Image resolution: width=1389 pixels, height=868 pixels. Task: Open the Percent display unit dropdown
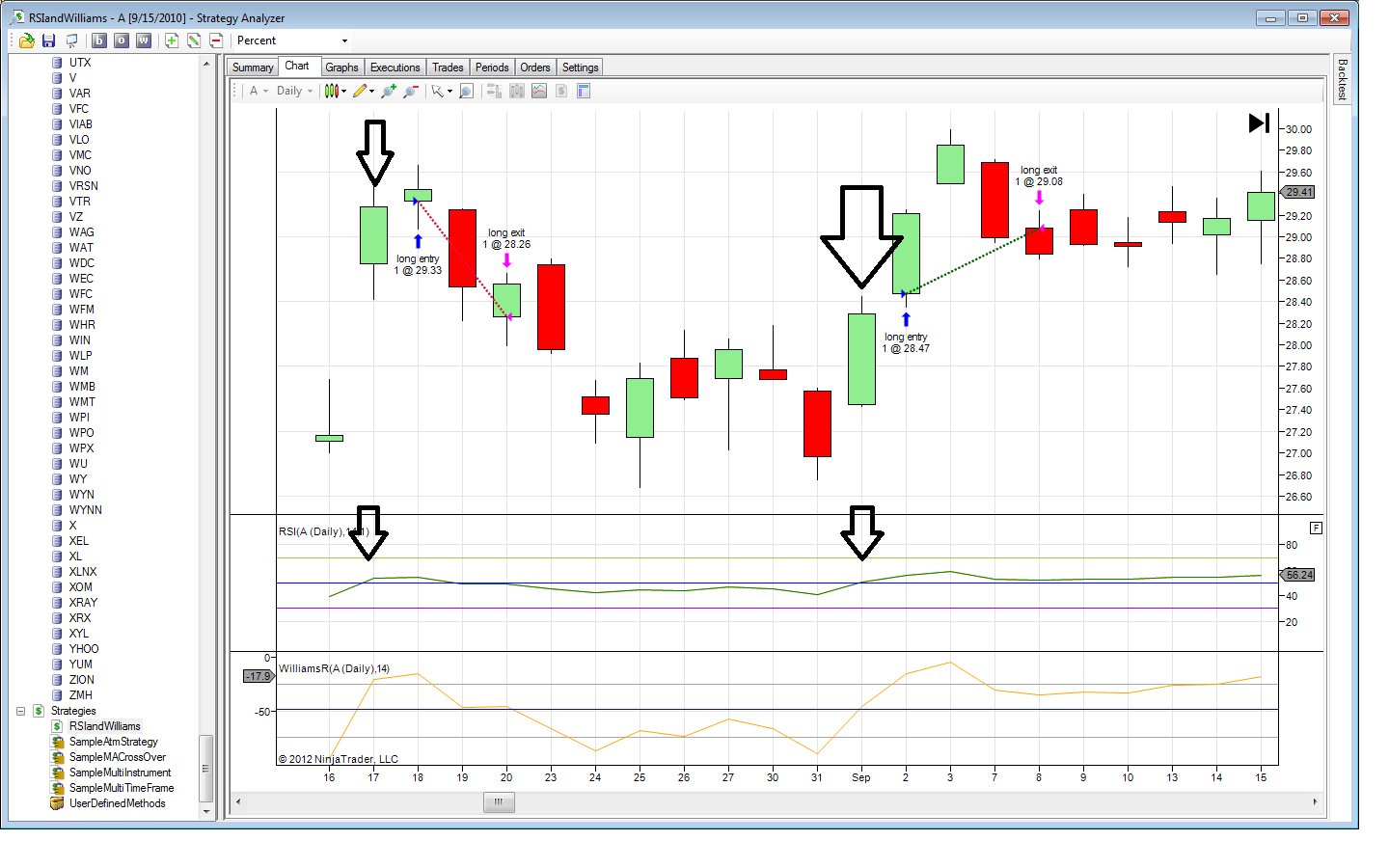coord(292,41)
